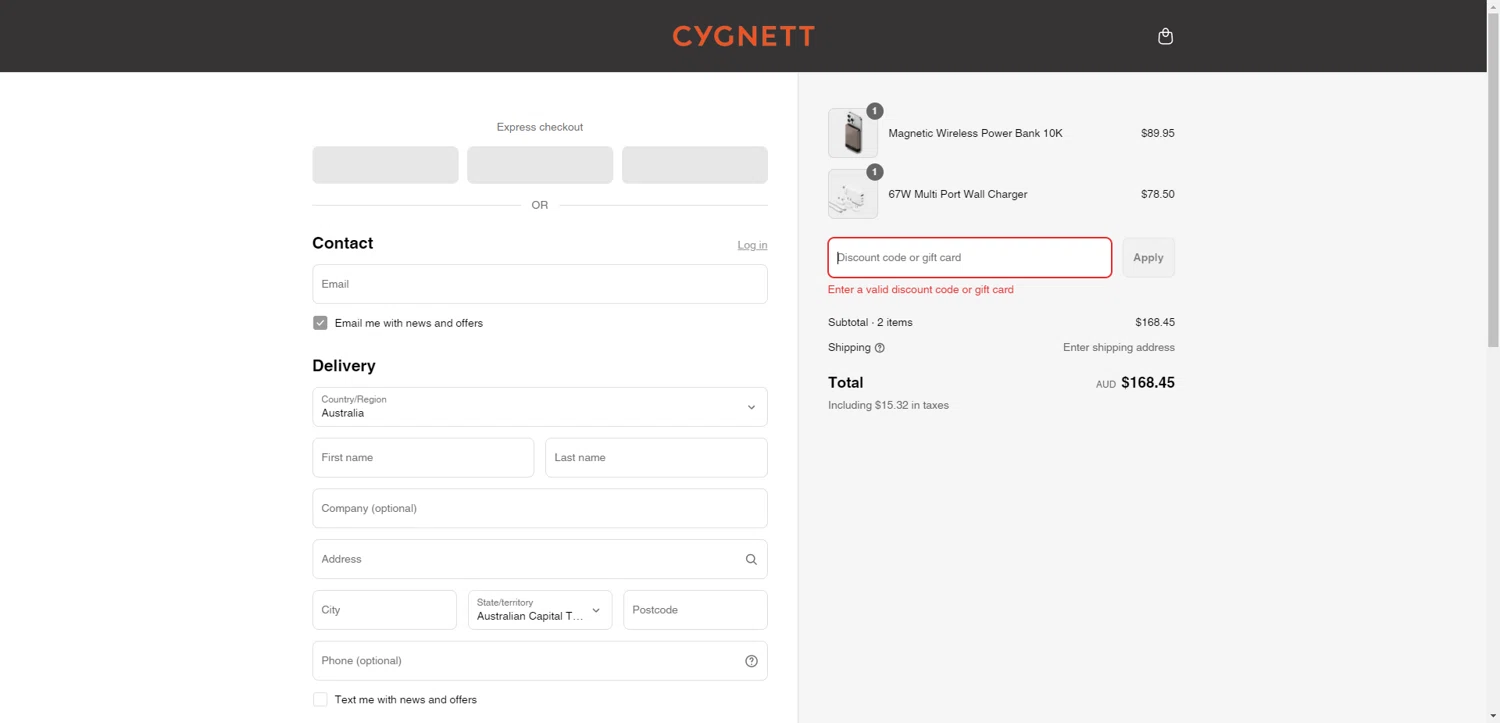Open the shopping bag cart icon
Screen dimensions: 1500x723
pos(1165,36)
